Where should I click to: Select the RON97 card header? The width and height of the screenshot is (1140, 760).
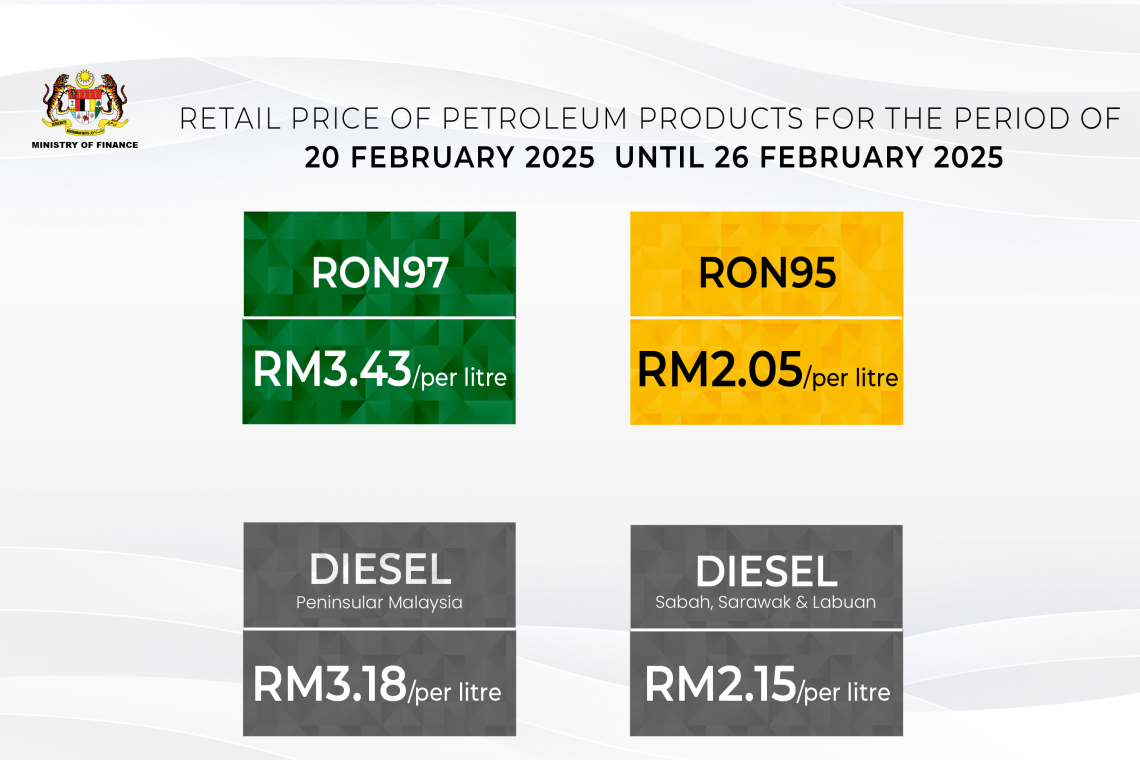click(x=379, y=272)
